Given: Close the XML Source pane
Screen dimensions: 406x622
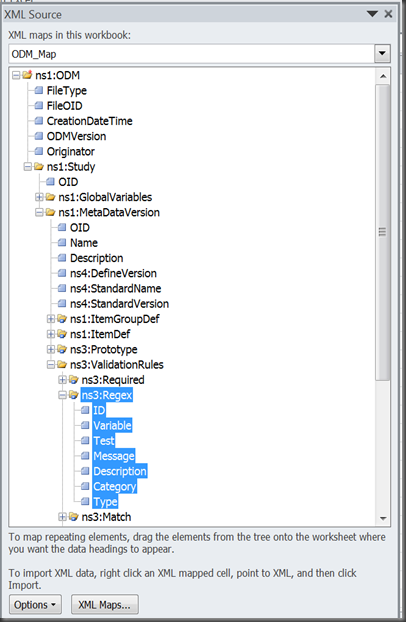Looking at the screenshot, I should [389, 14].
